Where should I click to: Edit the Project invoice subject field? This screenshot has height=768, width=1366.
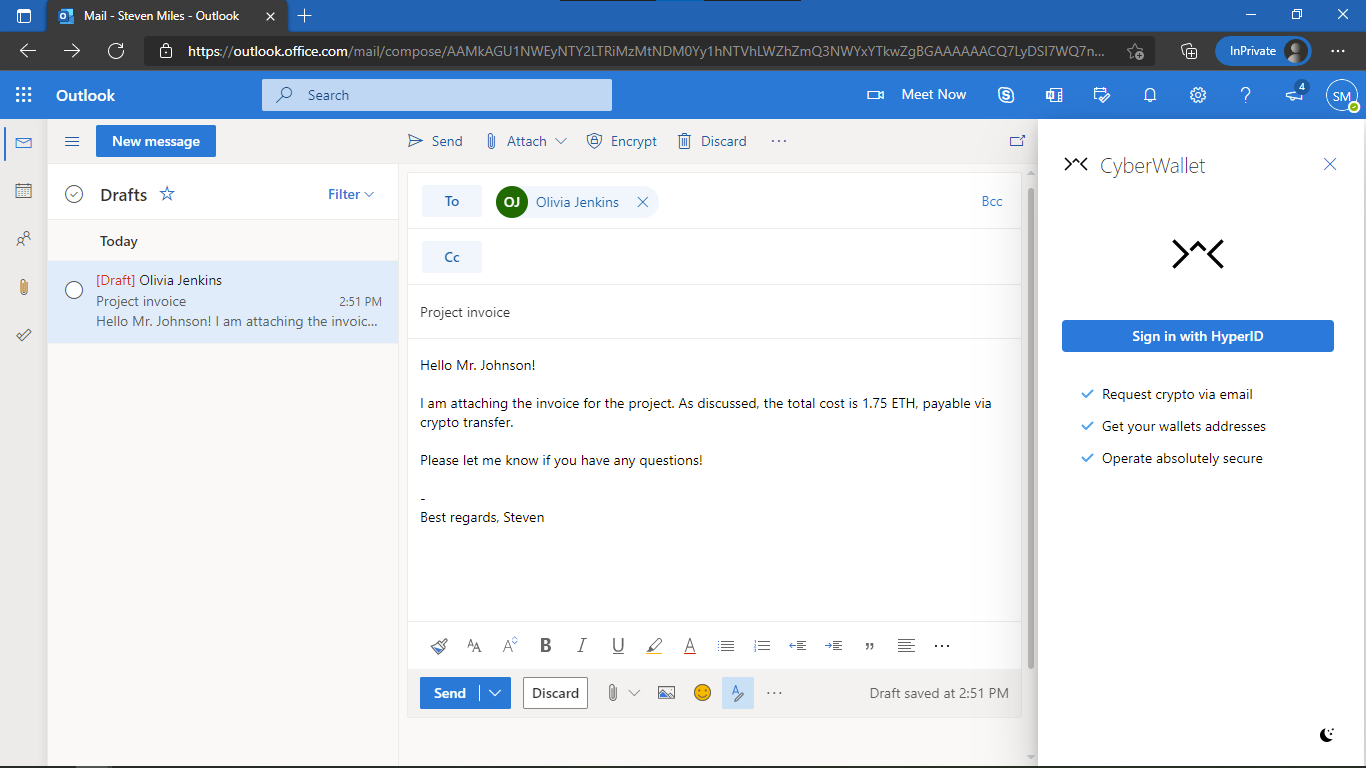tap(714, 312)
